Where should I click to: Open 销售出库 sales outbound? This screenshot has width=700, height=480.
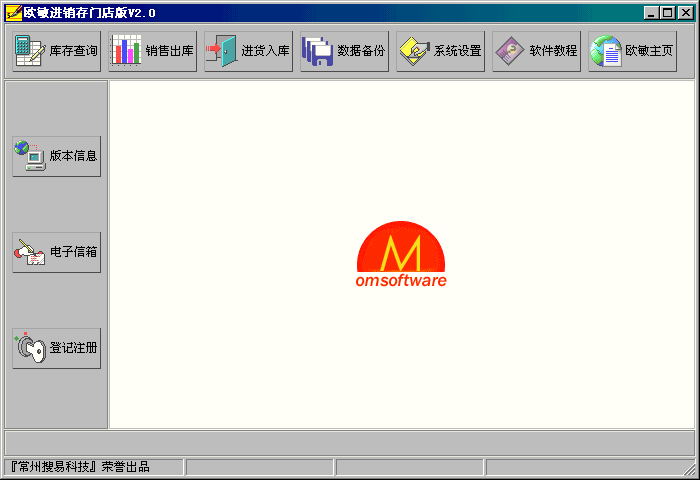153,51
